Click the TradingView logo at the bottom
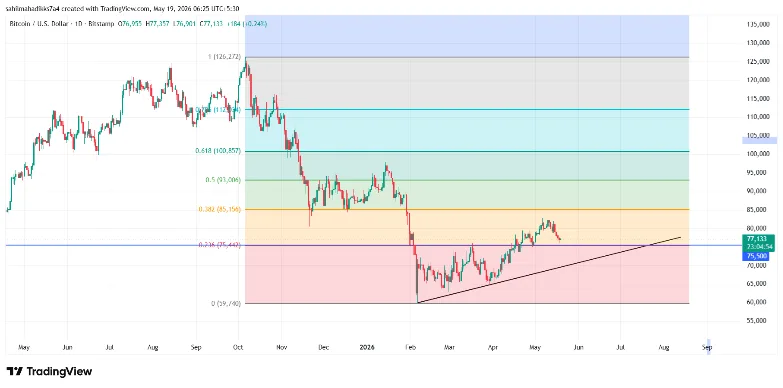The height and width of the screenshot is (388, 783). click(49, 372)
